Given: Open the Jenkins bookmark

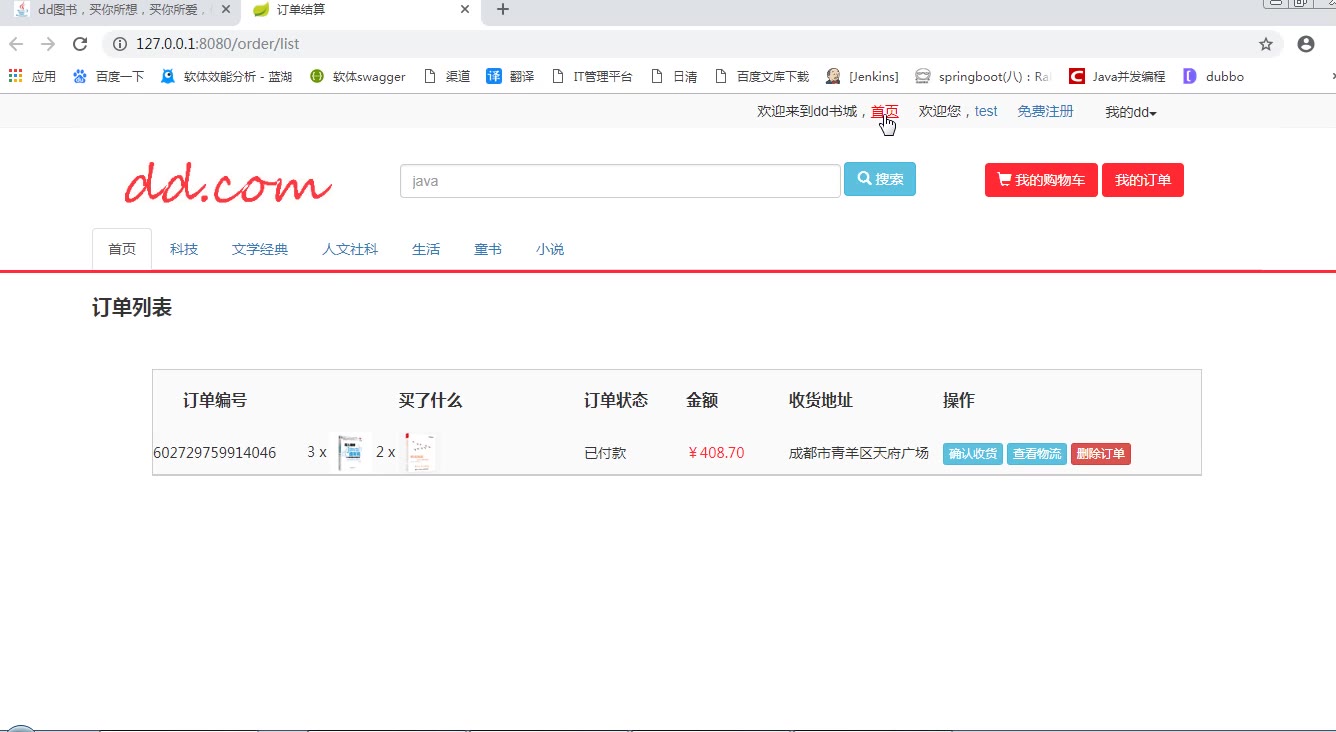Looking at the screenshot, I should [862, 76].
